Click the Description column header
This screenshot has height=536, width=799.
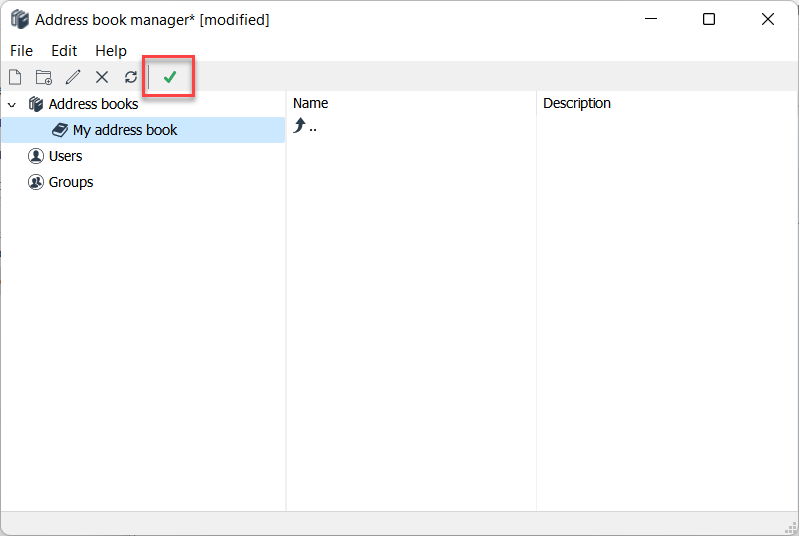click(577, 103)
